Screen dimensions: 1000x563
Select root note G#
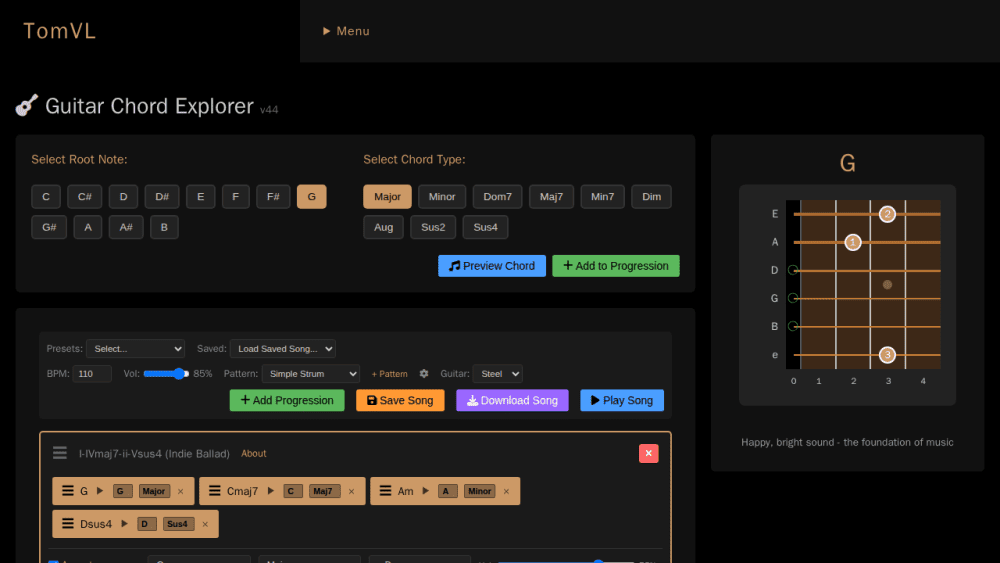tap(49, 227)
